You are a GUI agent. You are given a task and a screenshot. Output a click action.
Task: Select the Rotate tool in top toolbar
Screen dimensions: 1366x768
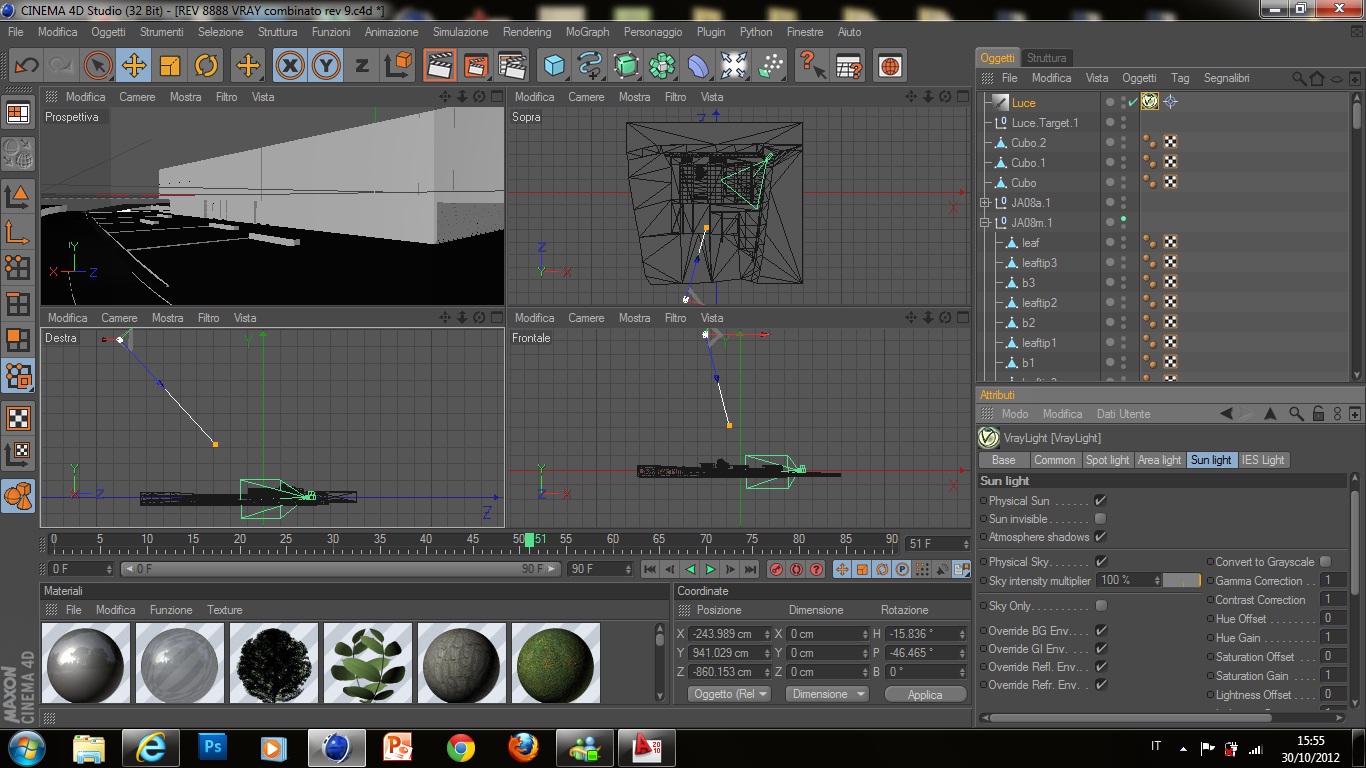[206, 66]
